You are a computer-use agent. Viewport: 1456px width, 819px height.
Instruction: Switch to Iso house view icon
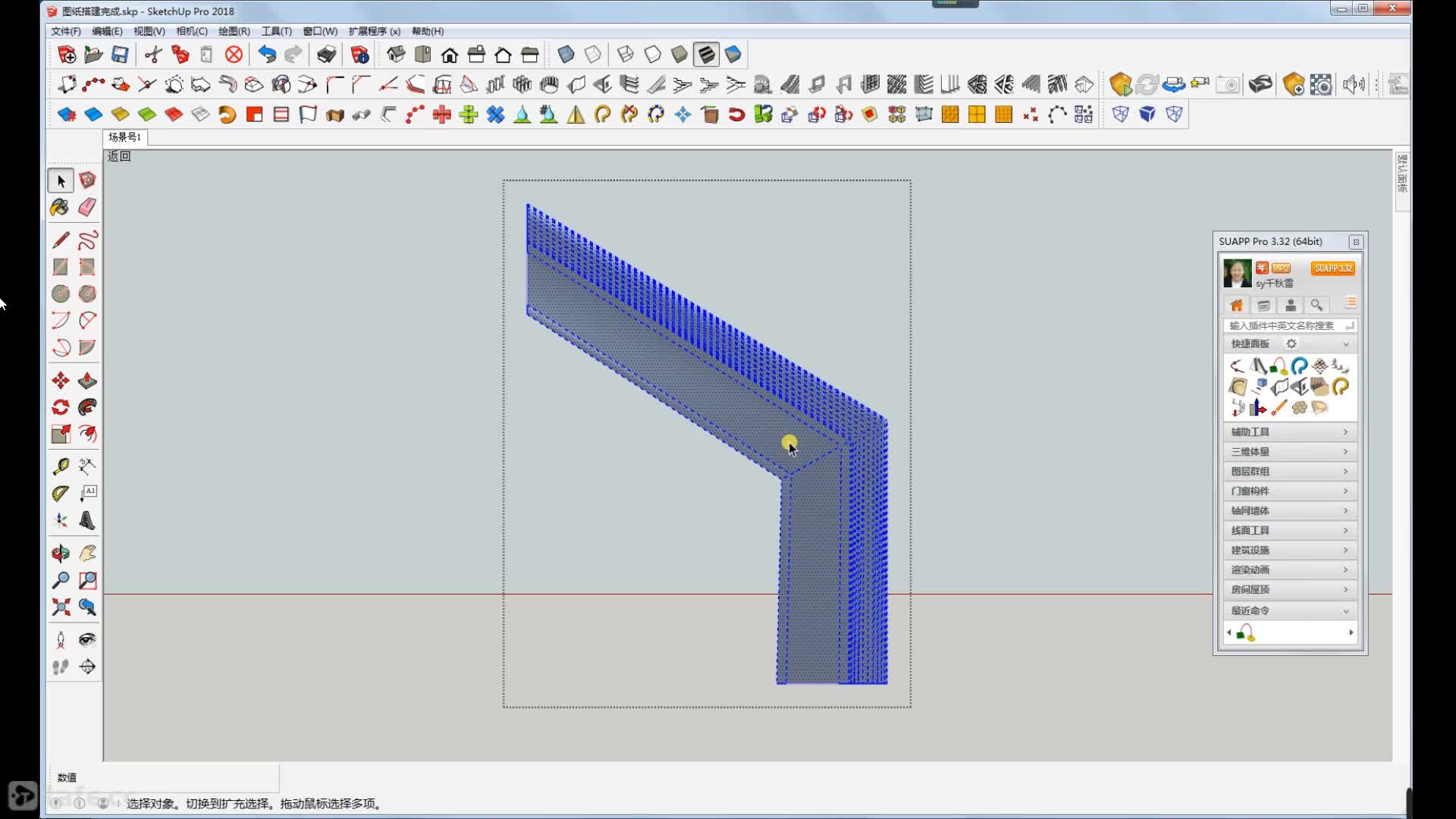pos(396,55)
